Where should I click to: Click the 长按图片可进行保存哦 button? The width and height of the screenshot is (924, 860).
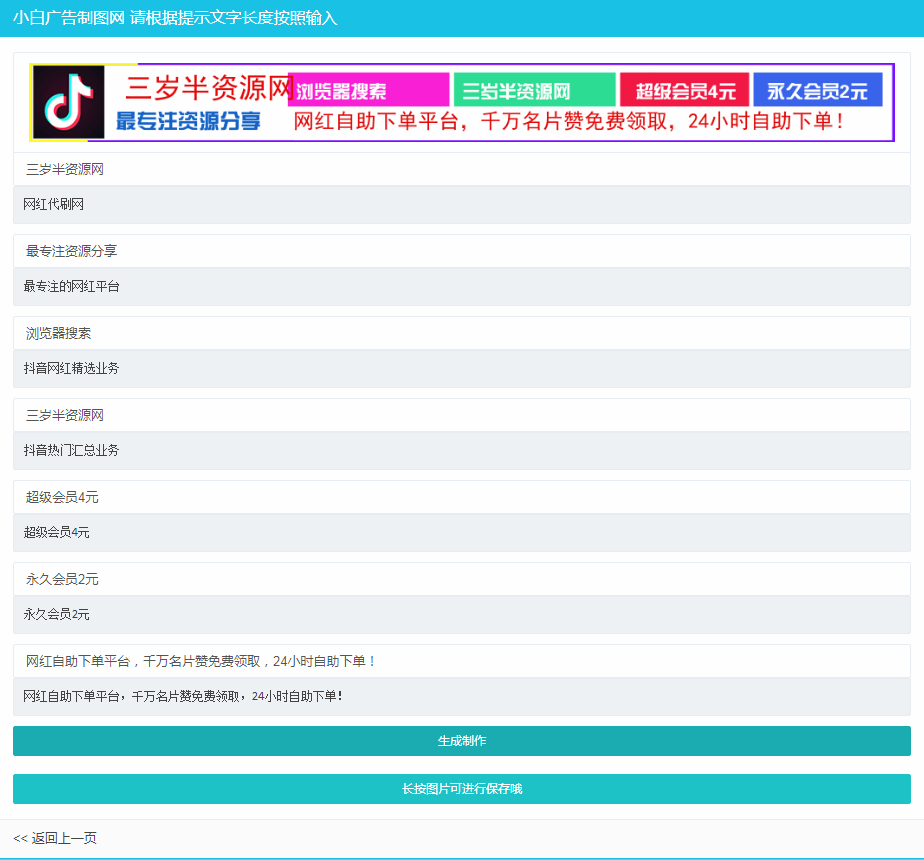click(x=461, y=789)
